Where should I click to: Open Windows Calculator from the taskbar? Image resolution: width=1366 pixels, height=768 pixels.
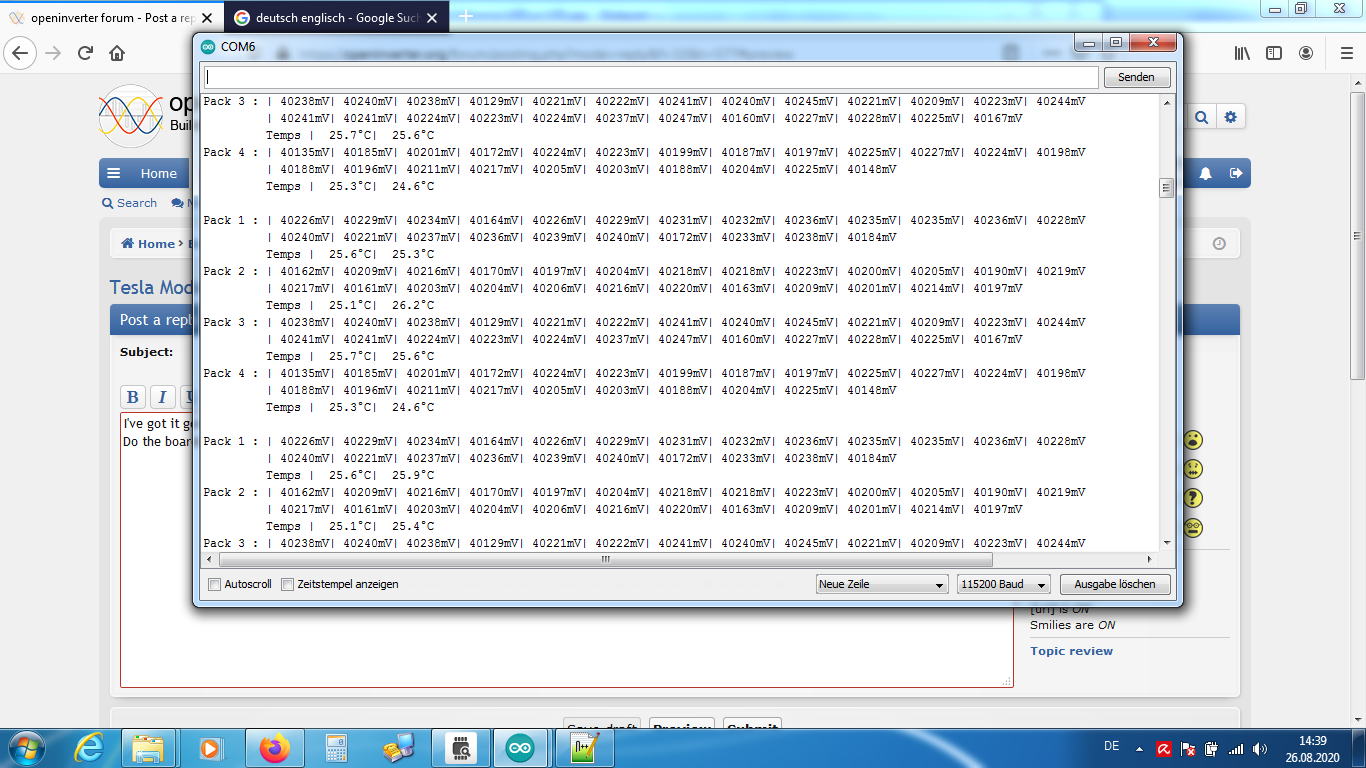pos(336,748)
